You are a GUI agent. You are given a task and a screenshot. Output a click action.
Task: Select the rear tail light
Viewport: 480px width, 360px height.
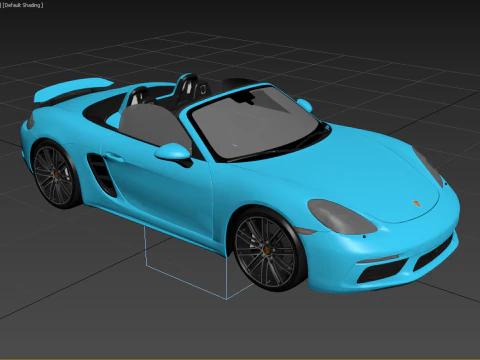tap(30, 121)
